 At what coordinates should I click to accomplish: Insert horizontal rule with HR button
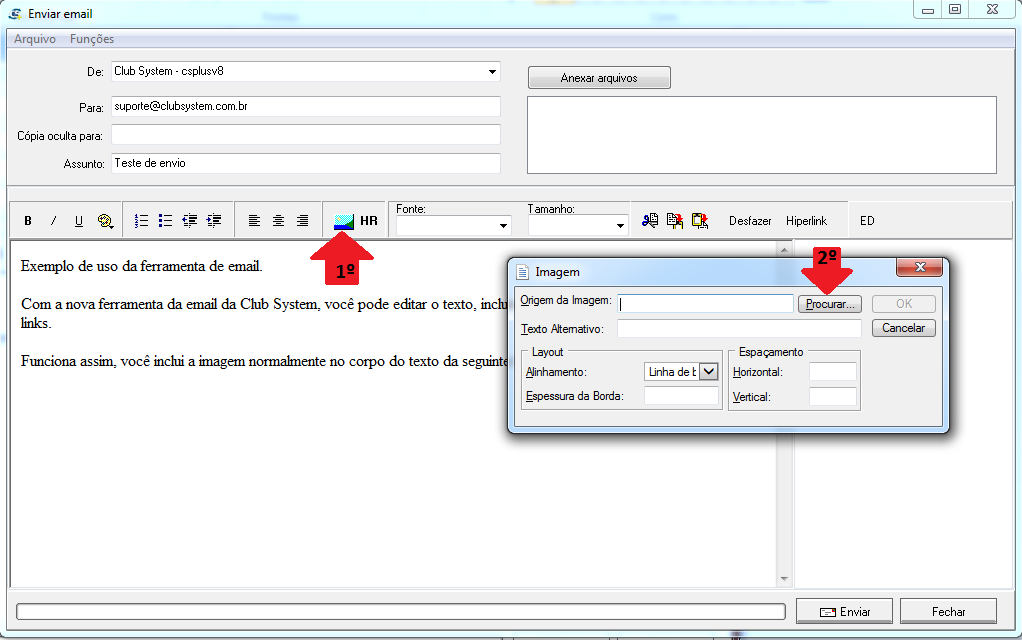coord(369,221)
